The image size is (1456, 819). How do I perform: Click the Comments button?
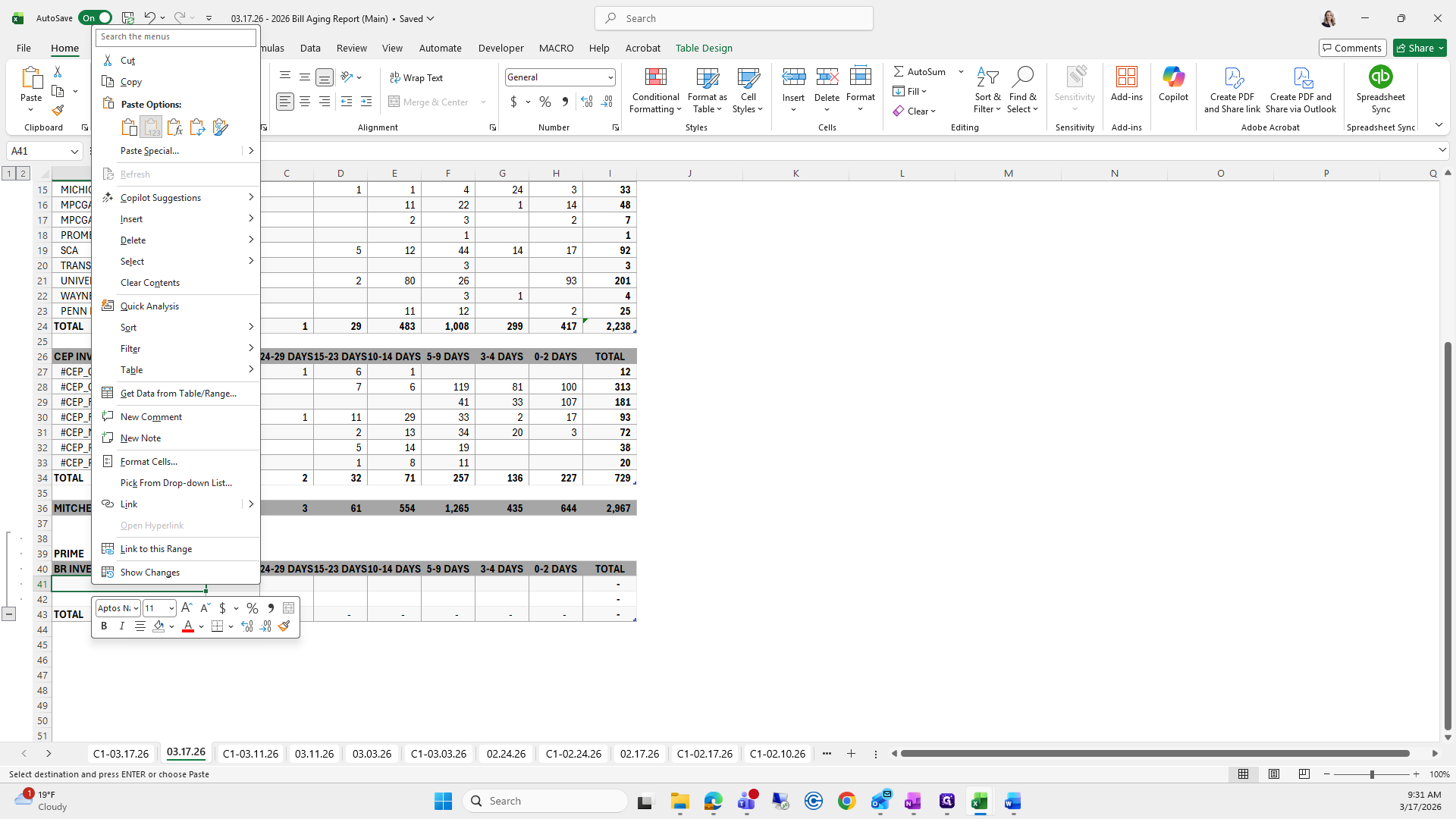[1352, 48]
